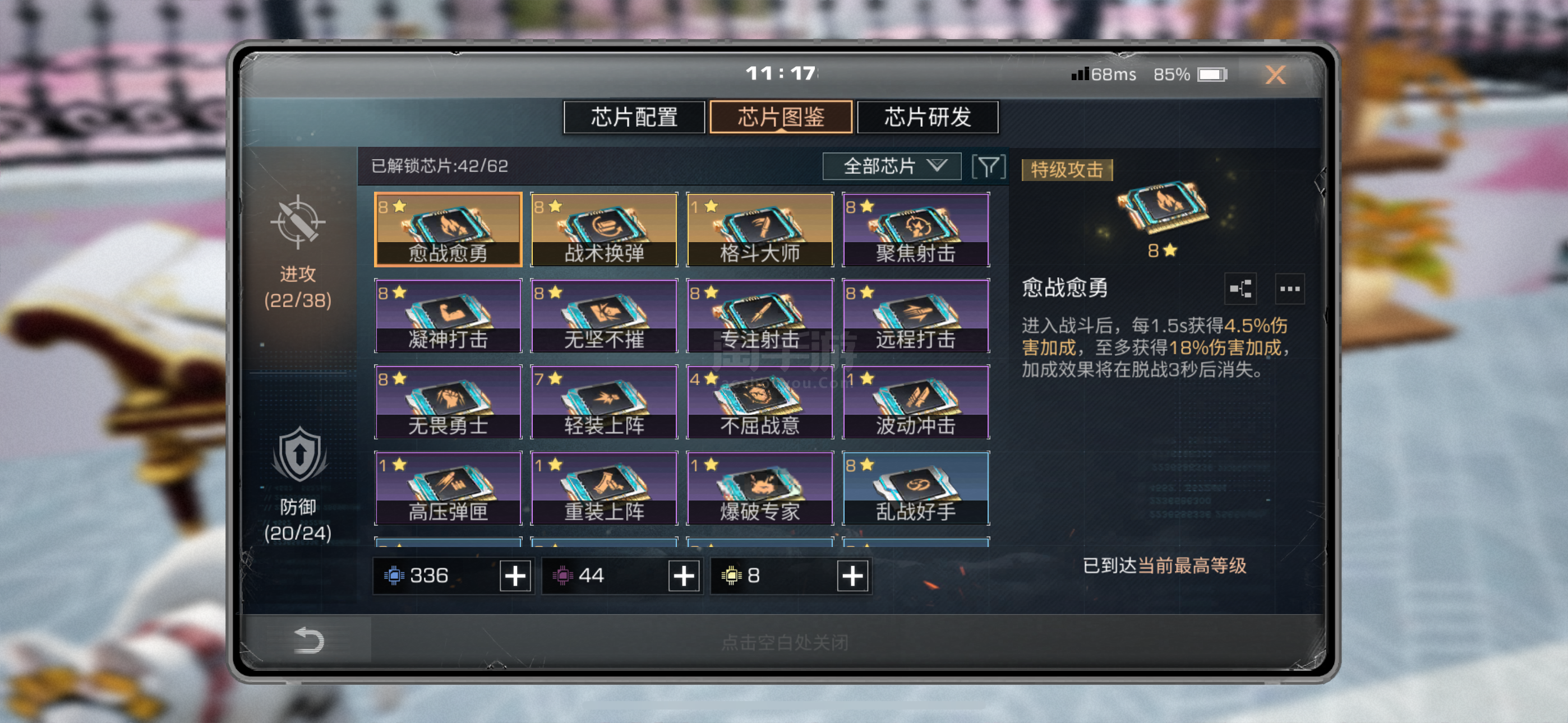Select the 战术换弹 chip card
Screen dimensions: 1568x723
coord(604,229)
